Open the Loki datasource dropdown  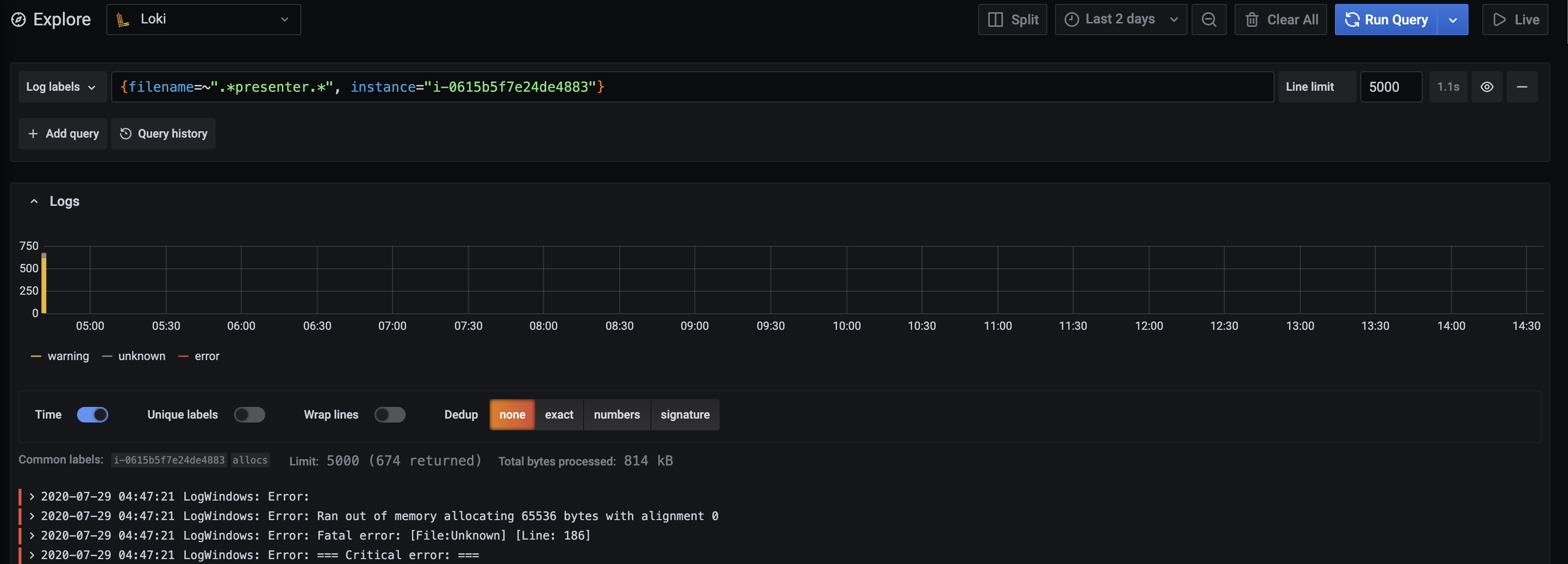pos(204,19)
